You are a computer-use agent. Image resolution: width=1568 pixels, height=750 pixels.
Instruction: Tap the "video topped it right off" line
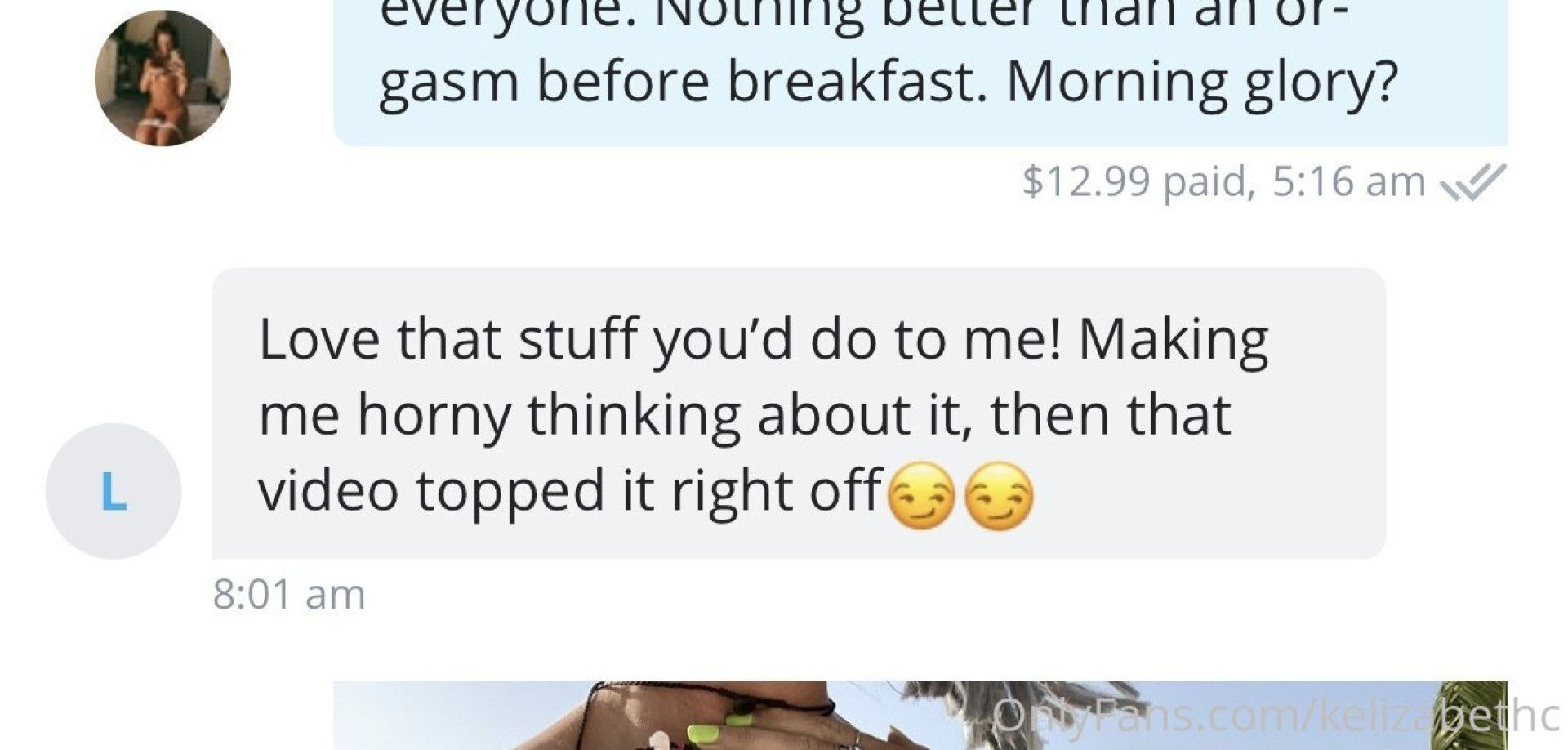571,491
